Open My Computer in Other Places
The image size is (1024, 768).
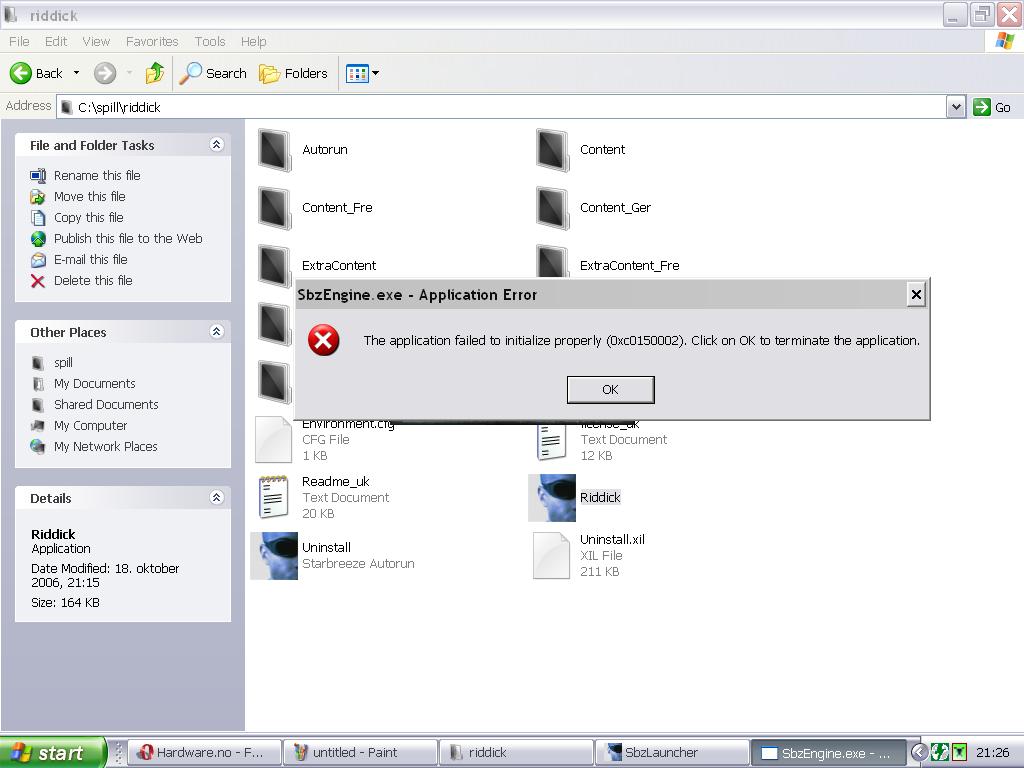(x=91, y=425)
